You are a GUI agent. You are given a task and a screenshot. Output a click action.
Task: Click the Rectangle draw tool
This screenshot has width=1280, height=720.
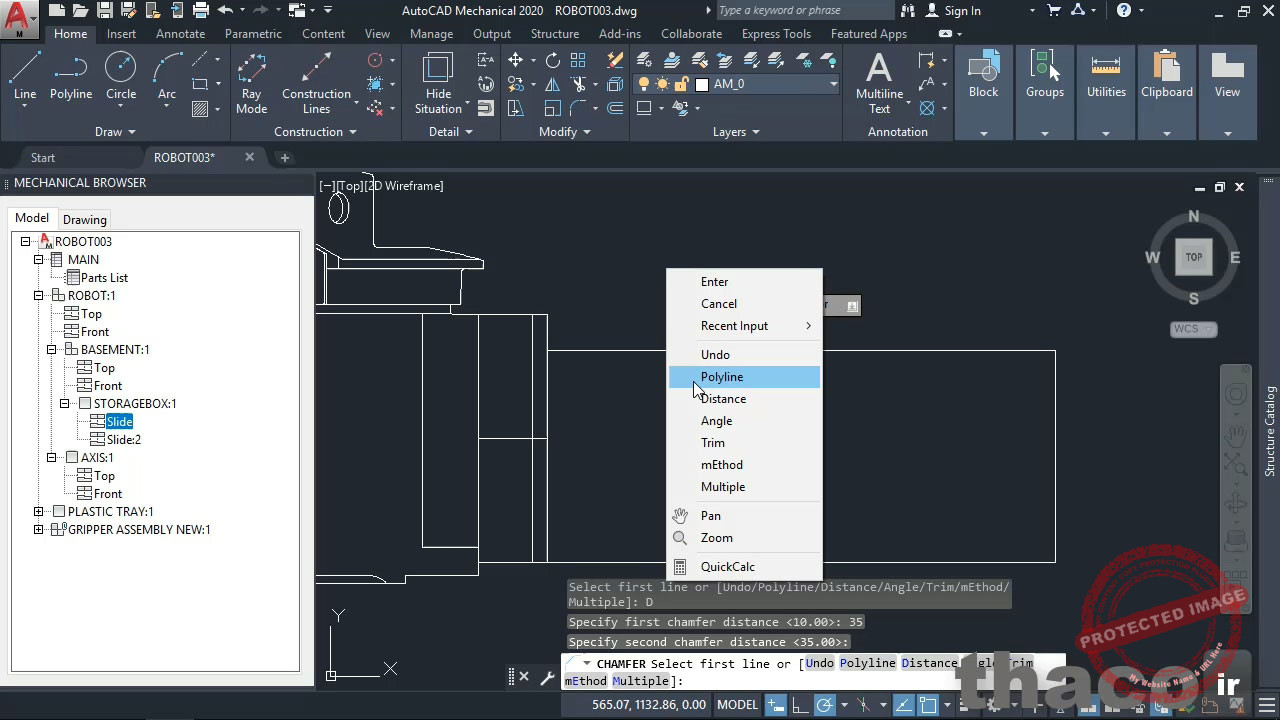200,84
